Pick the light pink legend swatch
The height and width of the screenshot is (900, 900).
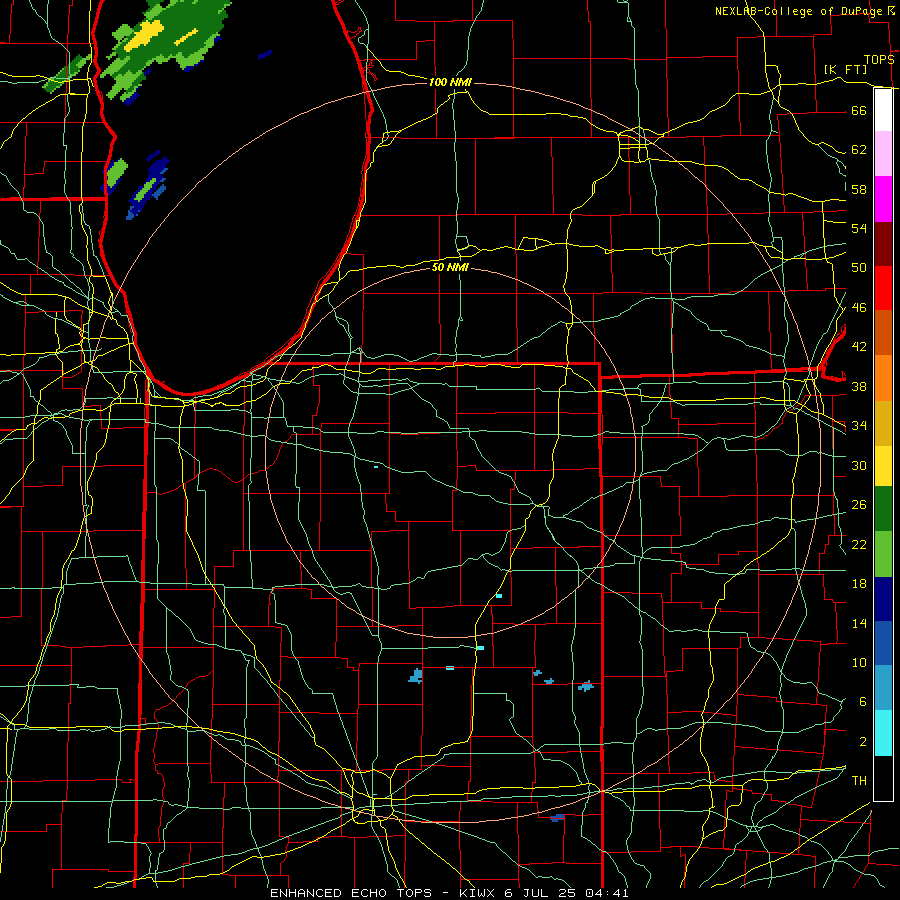click(883, 154)
